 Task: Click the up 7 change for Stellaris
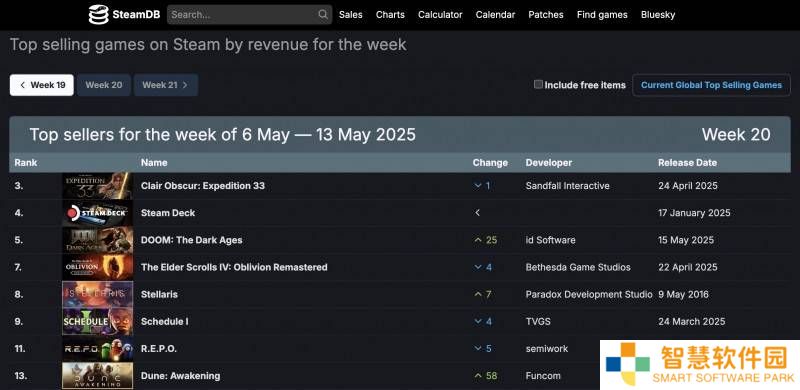(x=482, y=295)
